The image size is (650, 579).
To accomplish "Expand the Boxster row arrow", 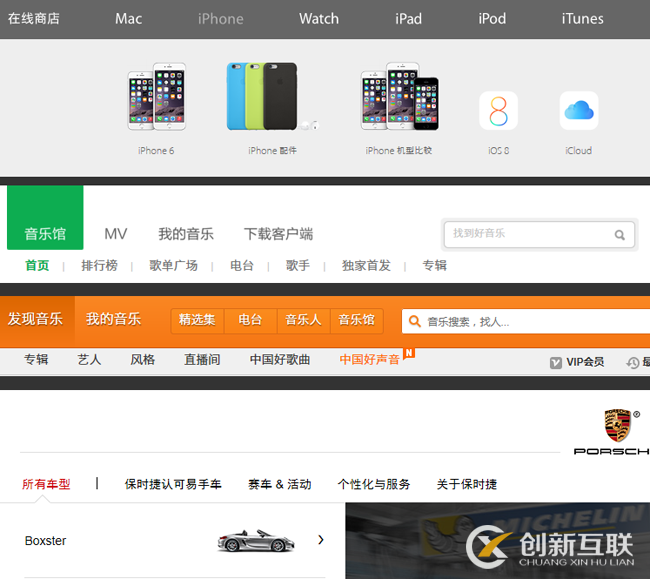I will pos(321,540).
